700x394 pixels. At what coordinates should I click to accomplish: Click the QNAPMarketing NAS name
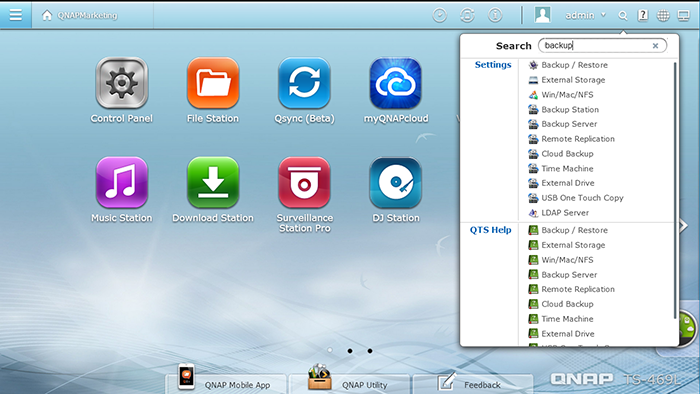87,15
